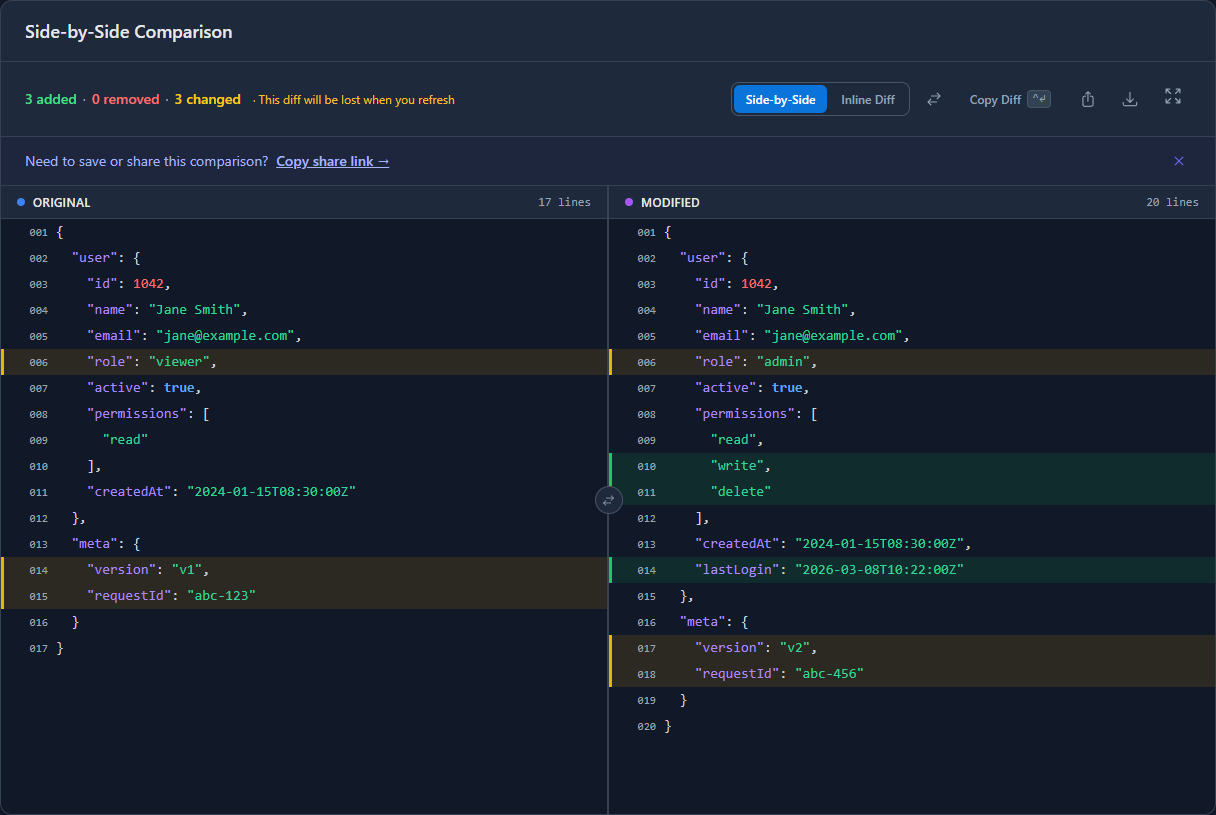Image resolution: width=1216 pixels, height=815 pixels.
Task: Open the share diff icon
Action: click(1087, 99)
